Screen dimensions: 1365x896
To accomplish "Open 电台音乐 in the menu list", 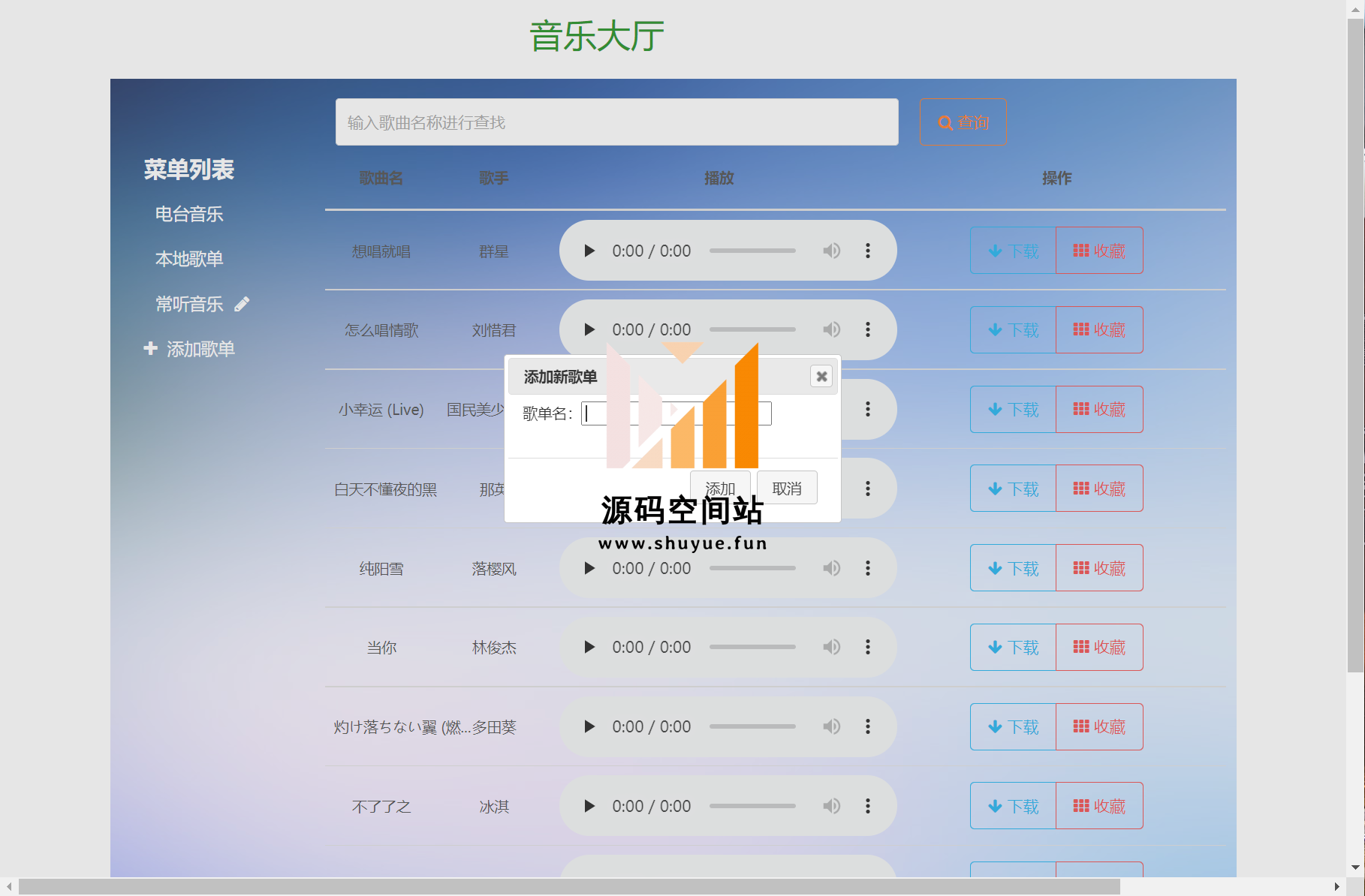I will pos(189,214).
